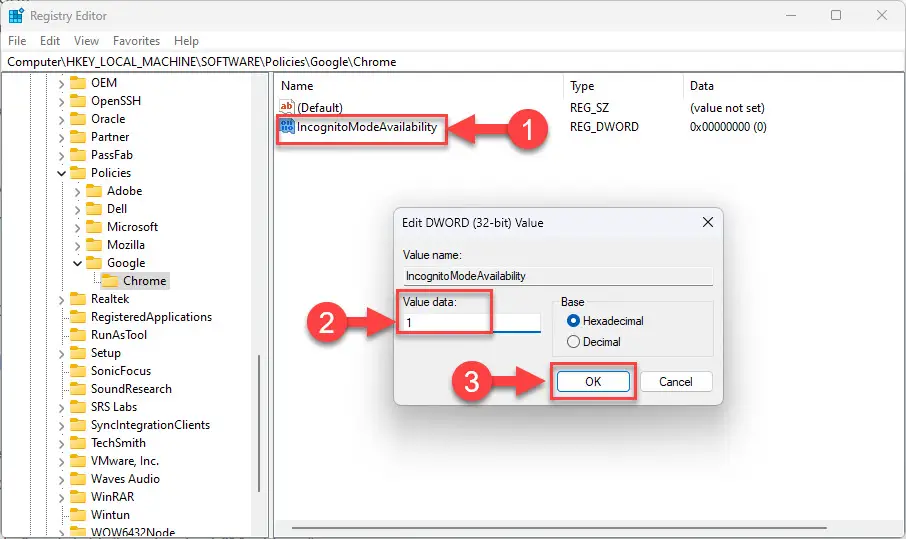
Task: Open the View menu
Action: [x=86, y=40]
